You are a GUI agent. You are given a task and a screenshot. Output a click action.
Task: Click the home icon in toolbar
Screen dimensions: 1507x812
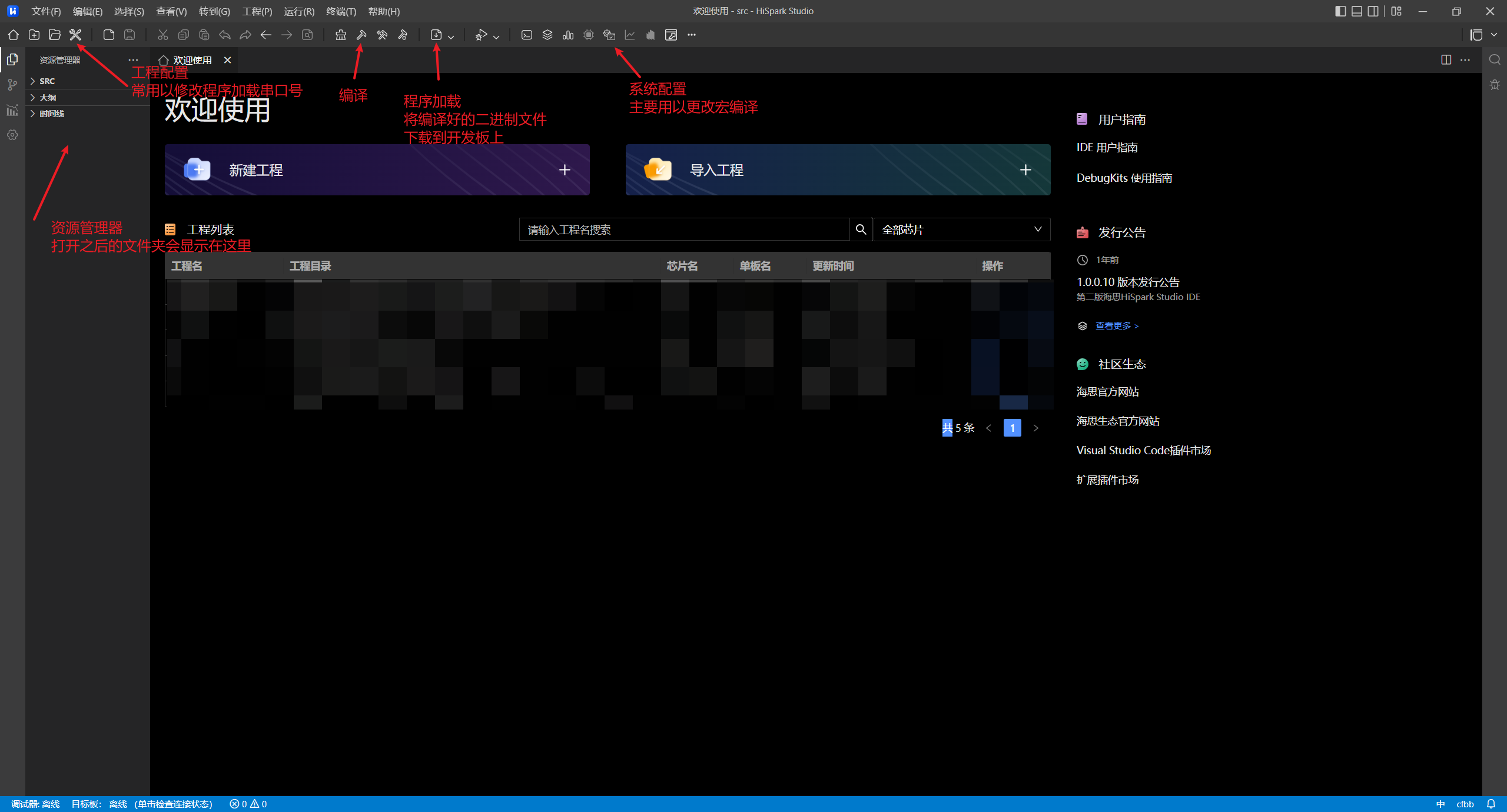tap(13, 35)
